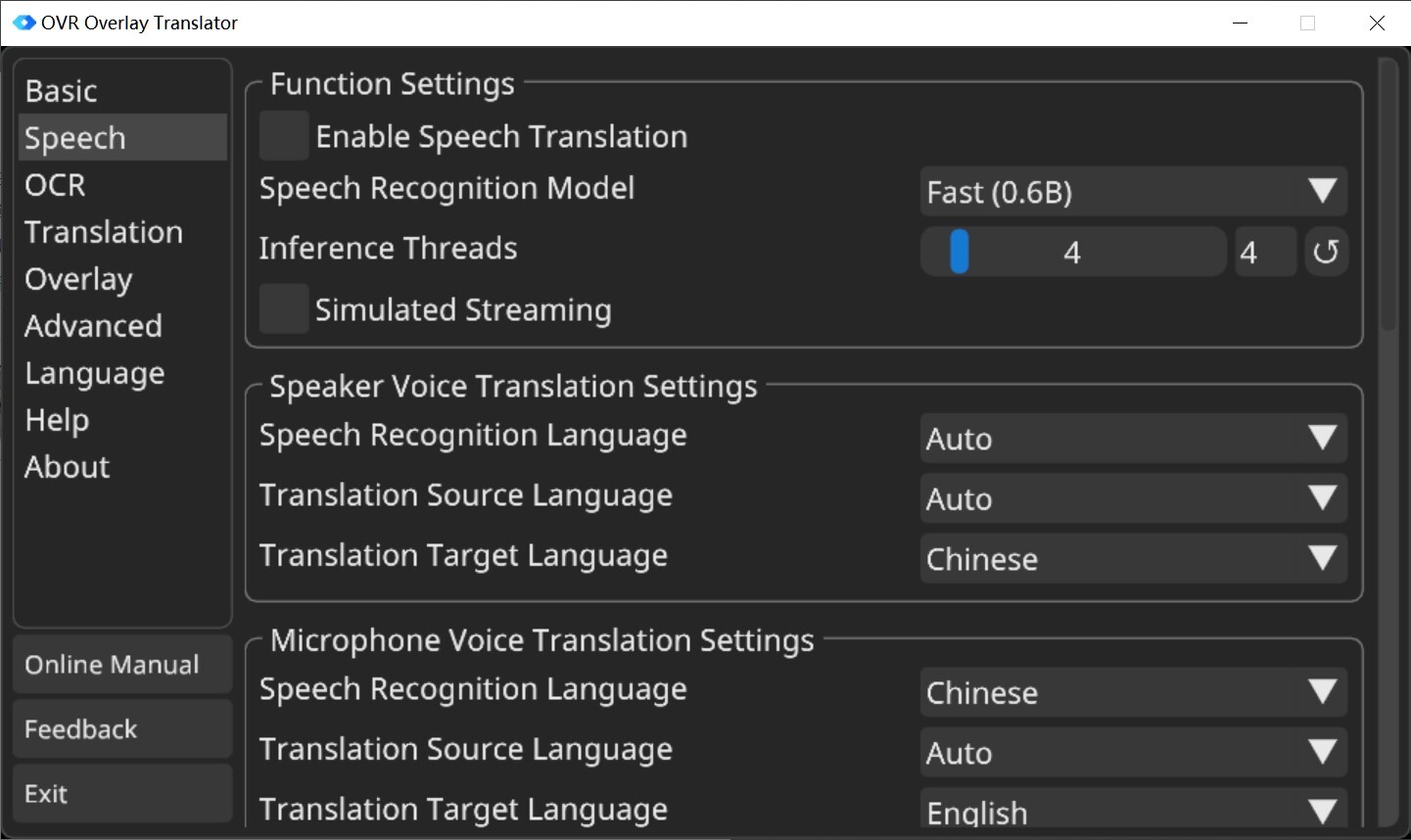
Task: Click the "Microphone Voice Translation Settings" heading
Action: tap(541, 640)
